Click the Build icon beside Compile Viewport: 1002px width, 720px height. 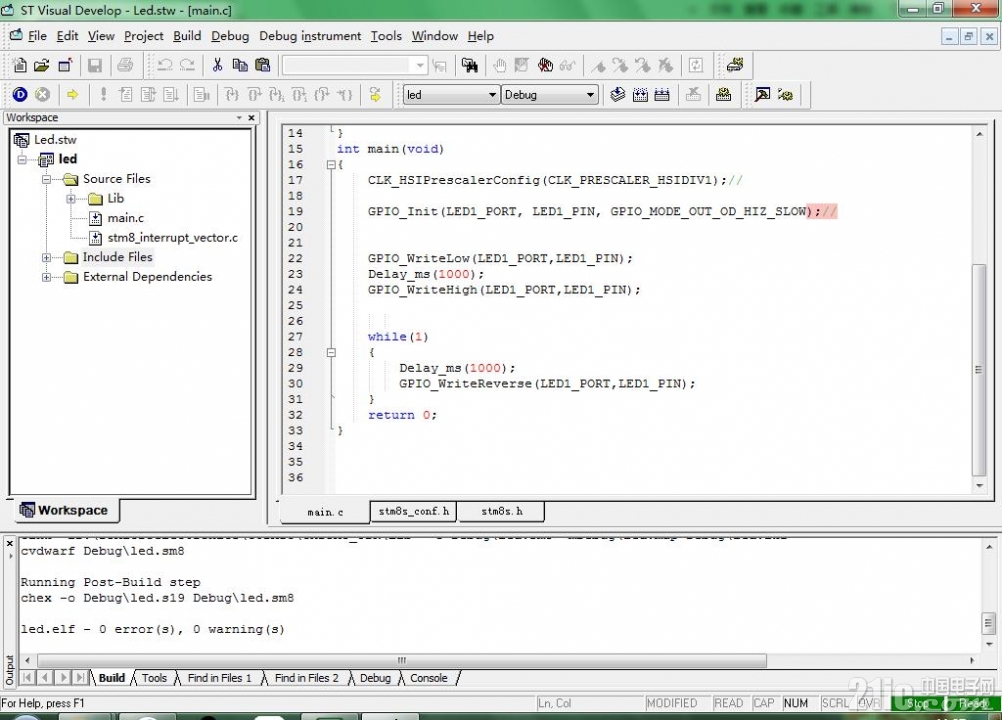click(640, 95)
